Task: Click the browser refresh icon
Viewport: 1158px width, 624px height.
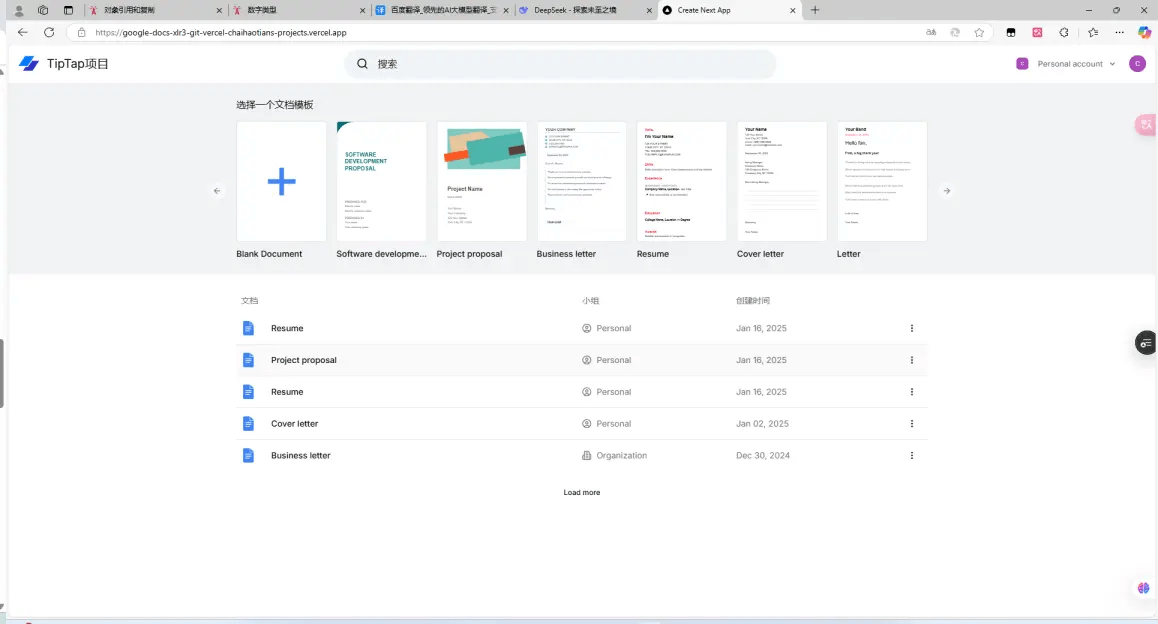Action: click(49, 32)
